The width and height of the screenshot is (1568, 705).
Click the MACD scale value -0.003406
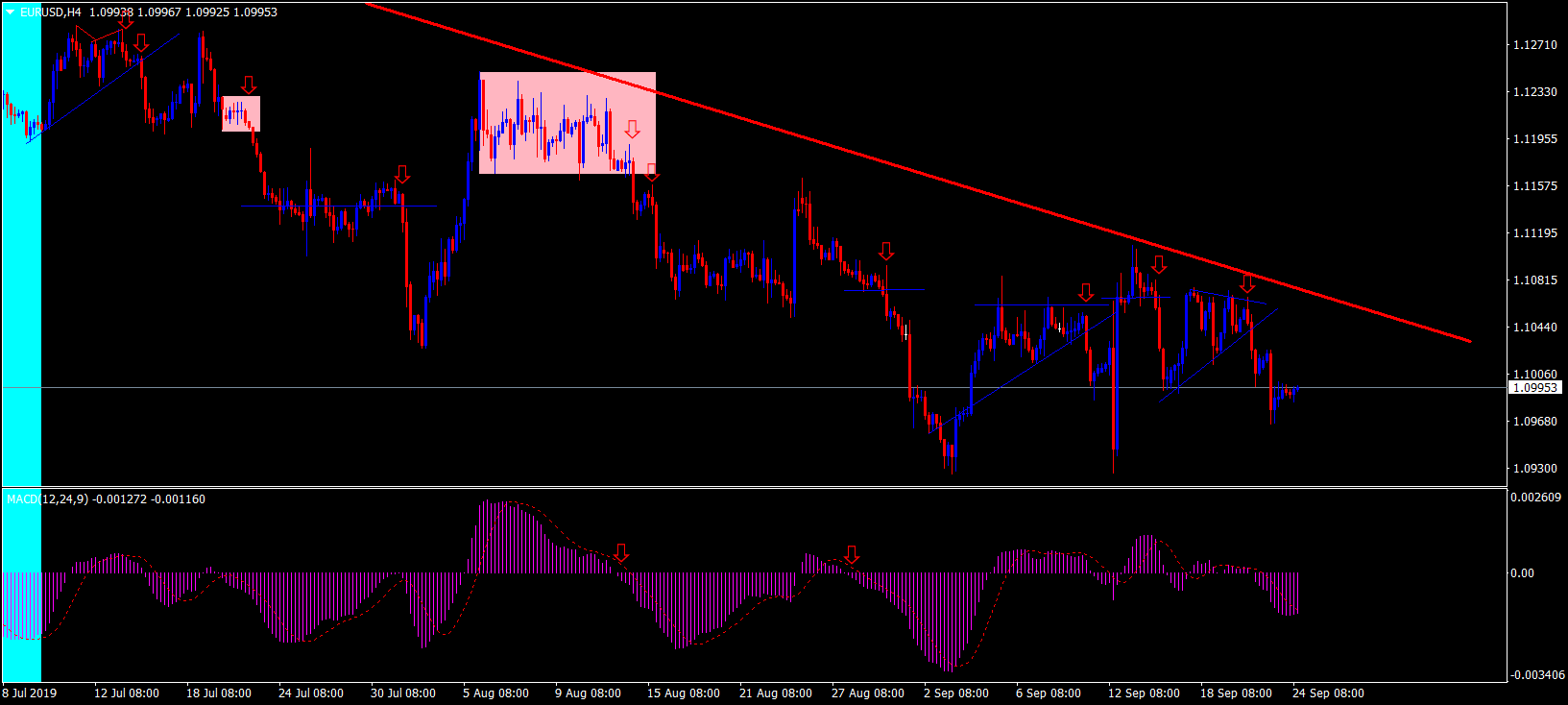click(x=1537, y=675)
